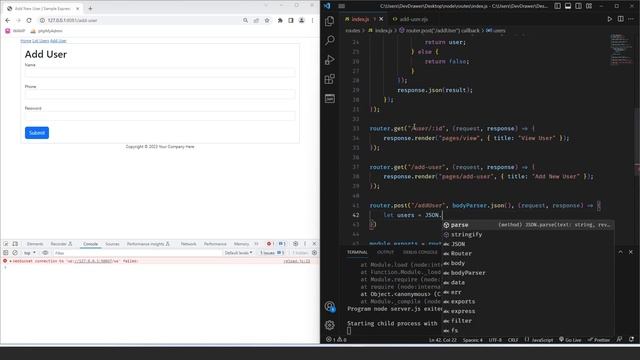
Task: Change indentation via Spaces: 4
Action: click(473, 340)
